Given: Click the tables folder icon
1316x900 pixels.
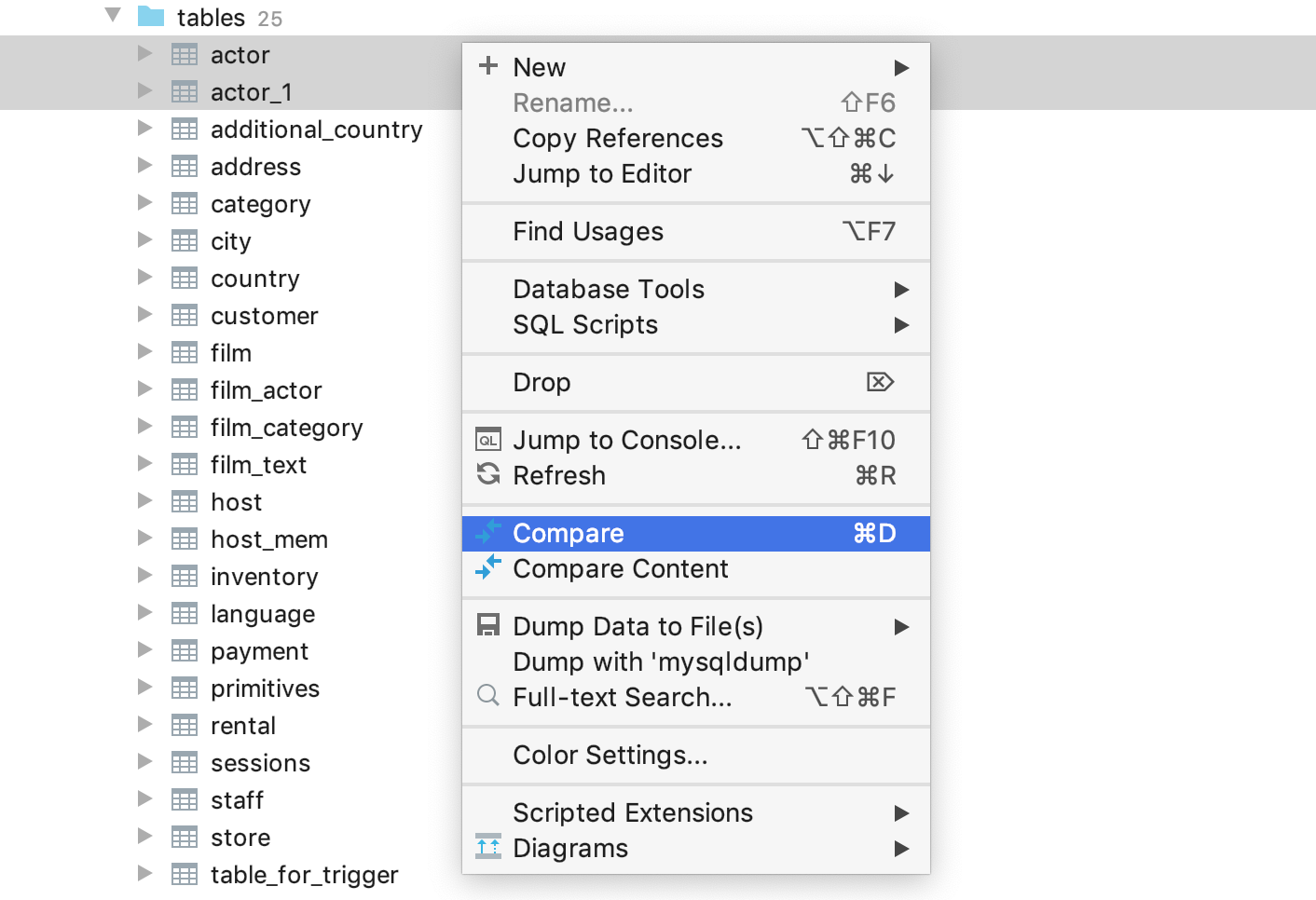Looking at the screenshot, I should tap(151, 17).
